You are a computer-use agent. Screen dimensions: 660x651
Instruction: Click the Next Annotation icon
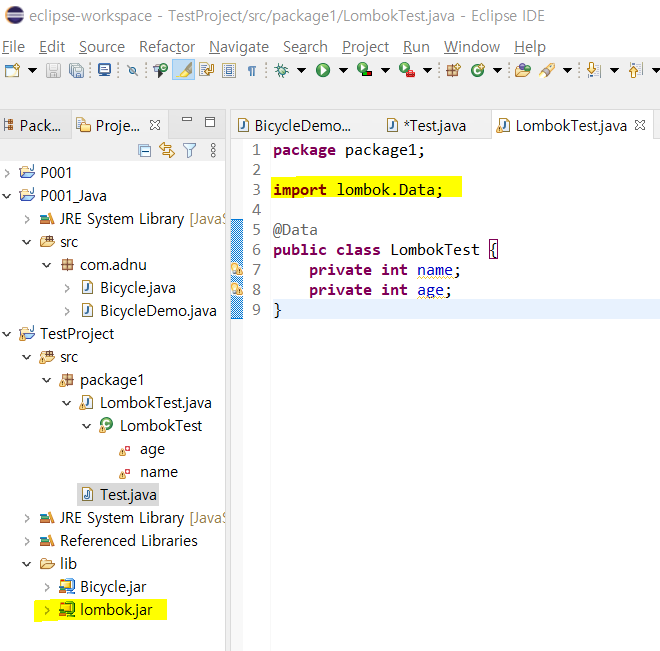(593, 70)
